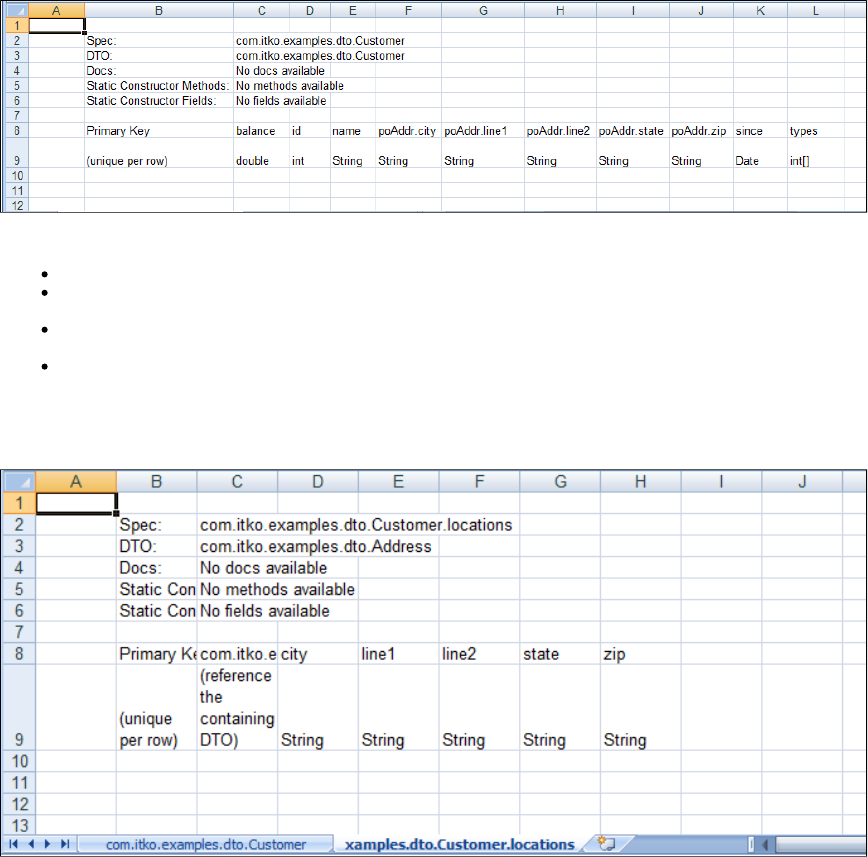Click Spec value in row 2 of upper spreadsheet

[x=320, y=41]
